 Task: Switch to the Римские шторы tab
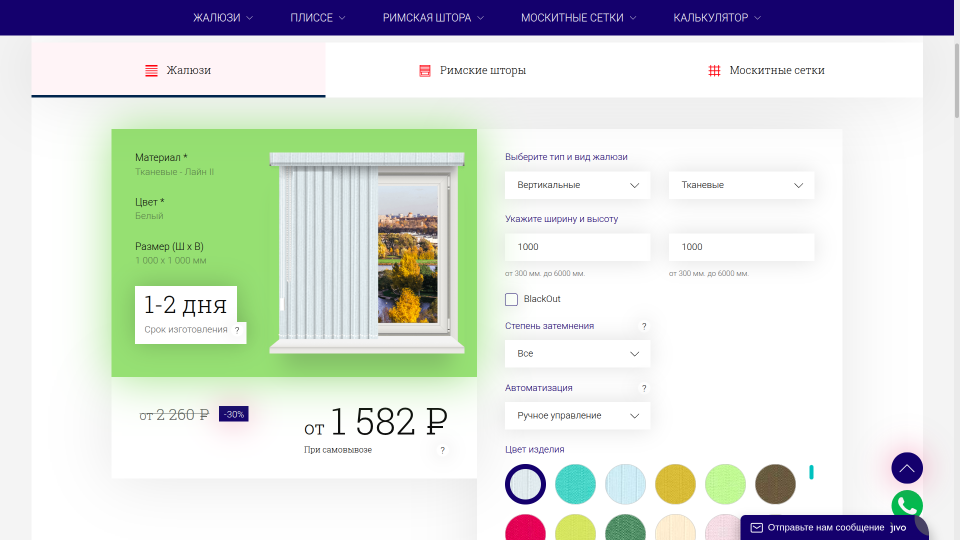point(472,70)
